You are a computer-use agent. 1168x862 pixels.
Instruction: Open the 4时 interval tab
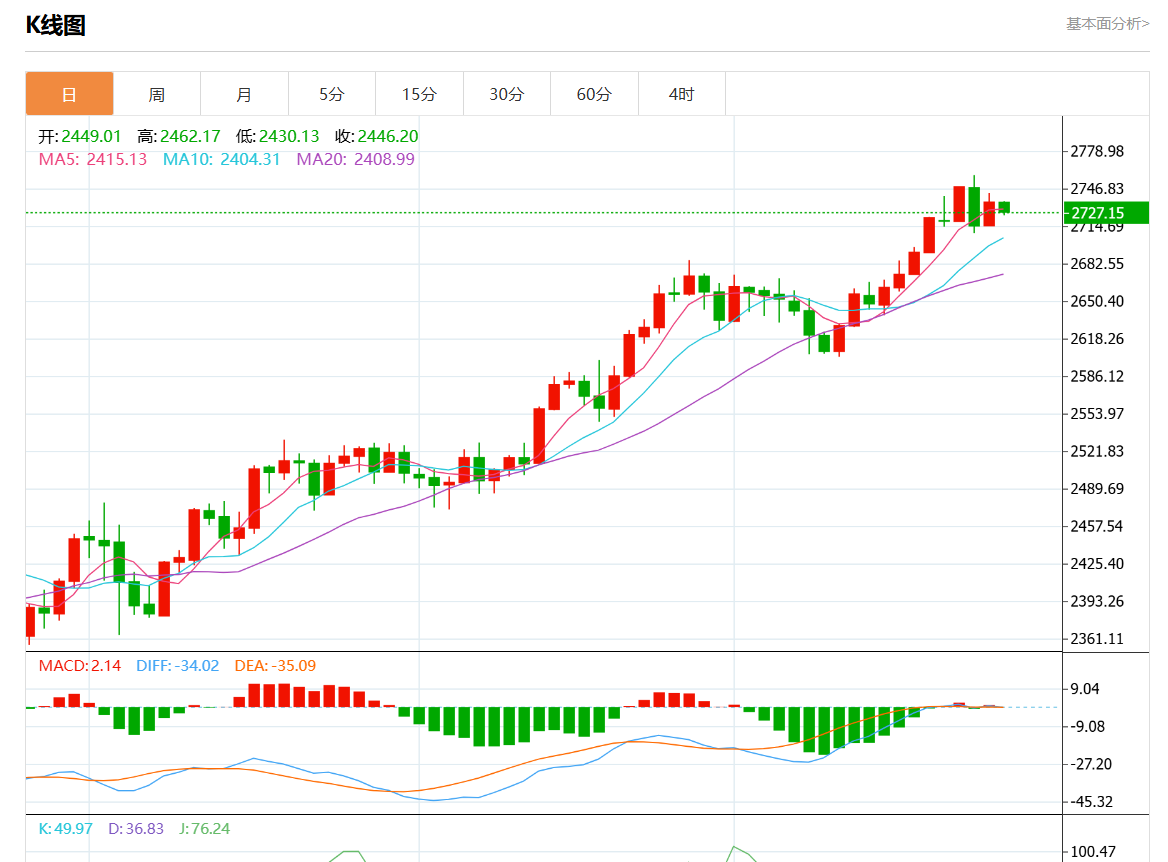682,94
